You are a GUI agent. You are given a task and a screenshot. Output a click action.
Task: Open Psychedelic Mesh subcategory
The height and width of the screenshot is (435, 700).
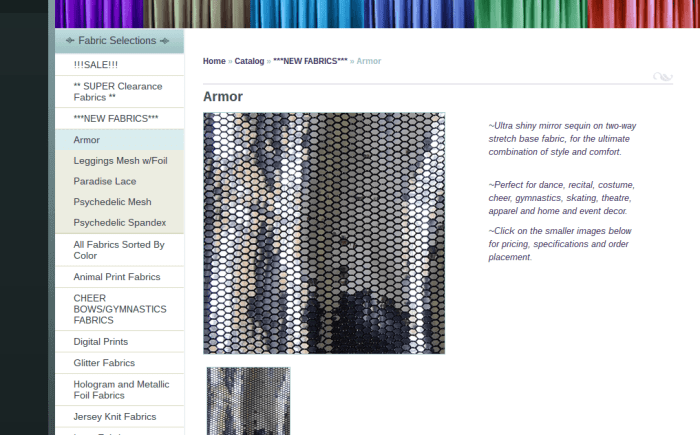(112, 201)
